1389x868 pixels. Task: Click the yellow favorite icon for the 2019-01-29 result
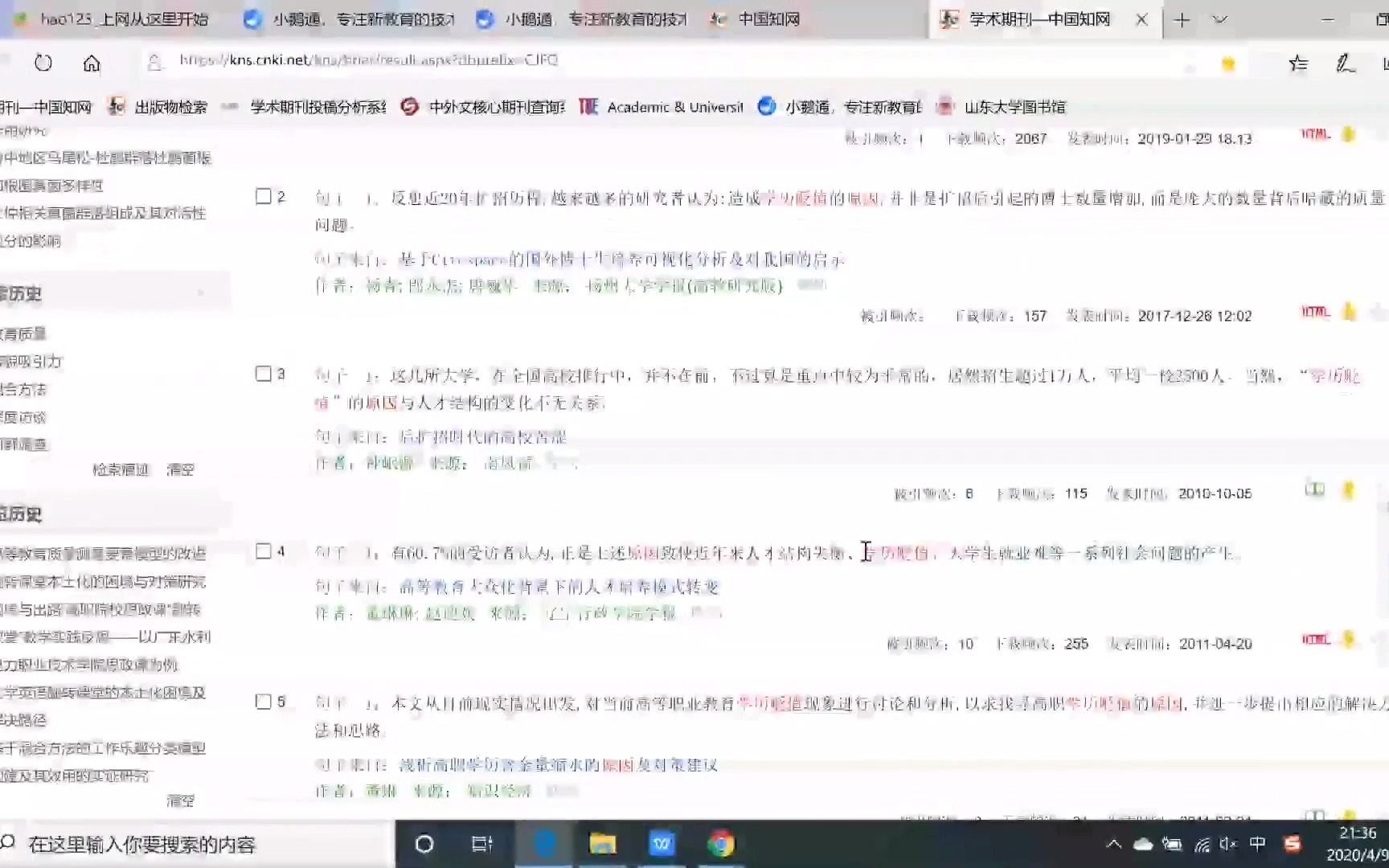[1349, 134]
